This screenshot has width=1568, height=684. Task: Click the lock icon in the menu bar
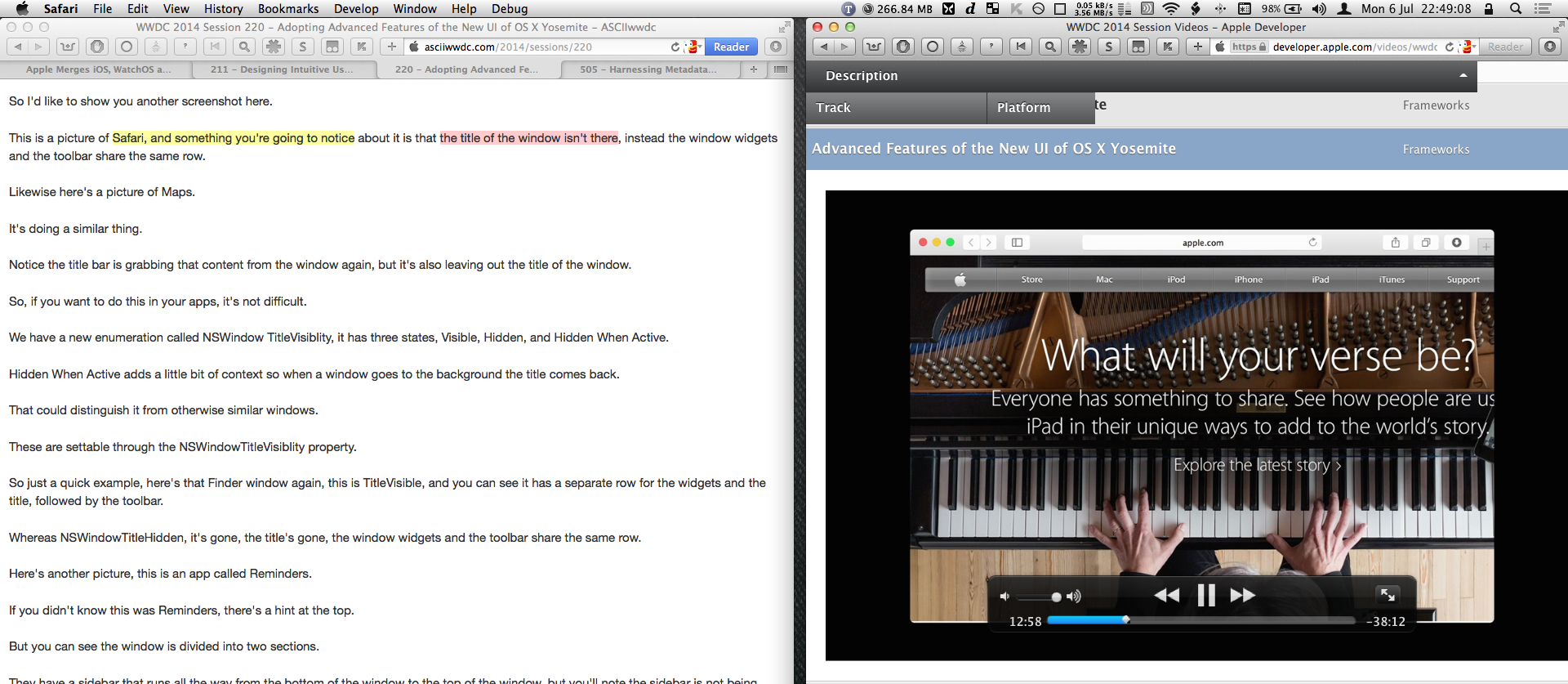point(1489,9)
